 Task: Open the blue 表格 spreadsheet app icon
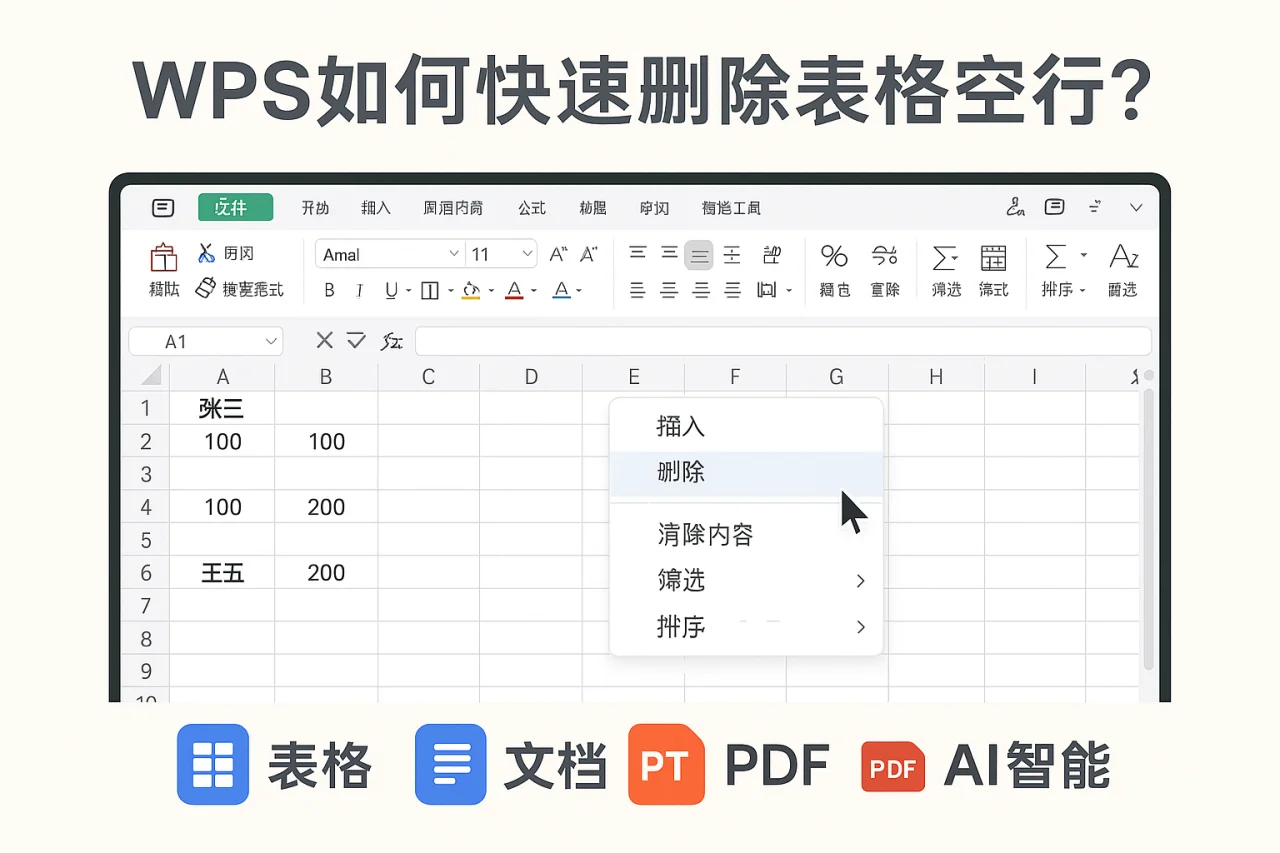tap(212, 765)
